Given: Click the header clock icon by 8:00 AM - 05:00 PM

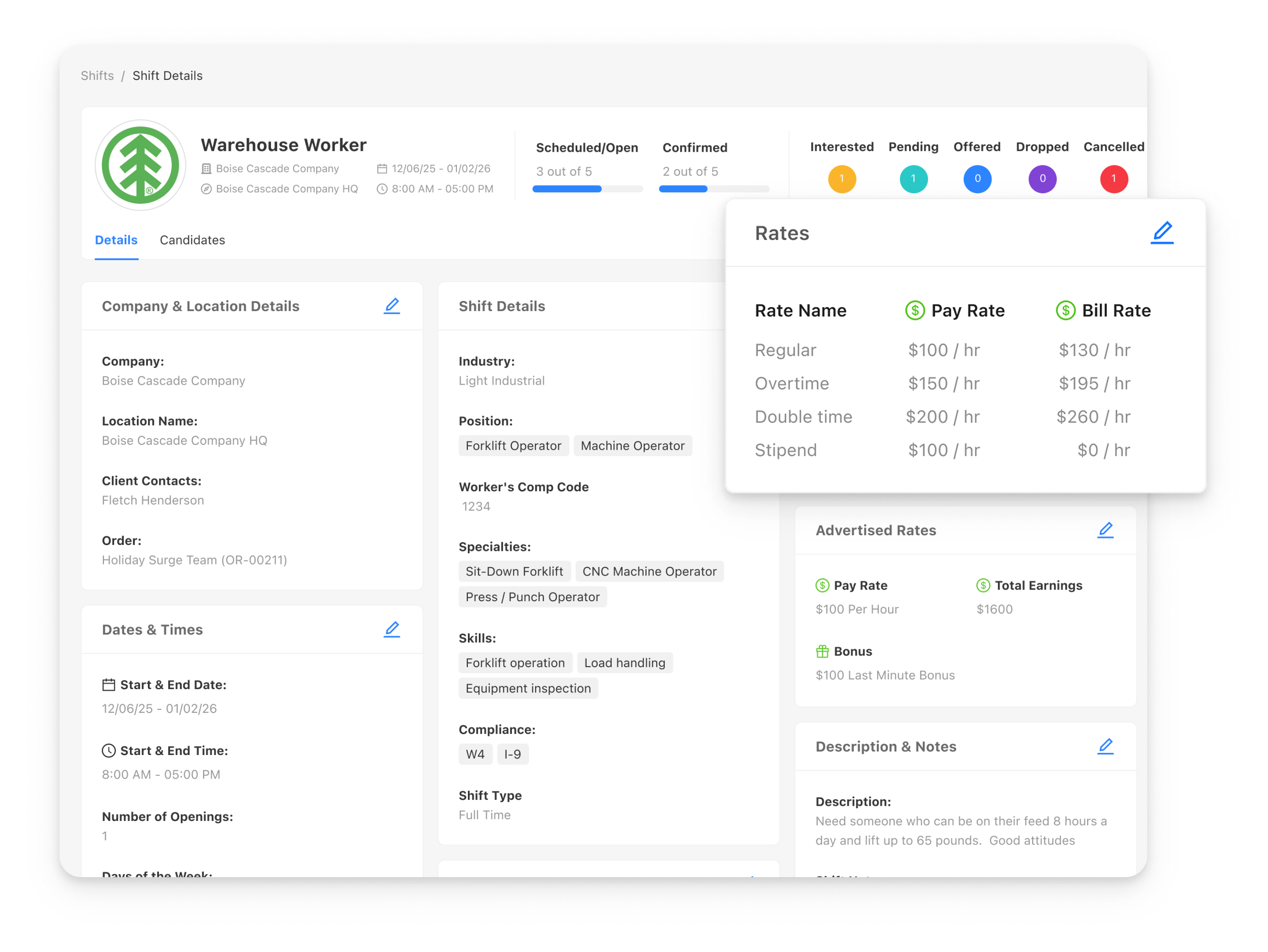Looking at the screenshot, I should coord(382,189).
